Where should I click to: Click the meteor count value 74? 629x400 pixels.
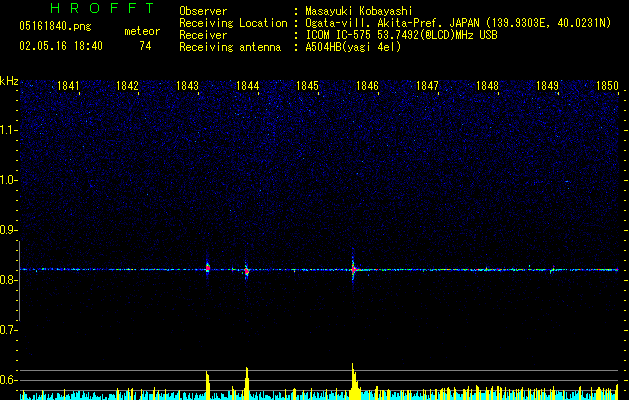coord(145,46)
